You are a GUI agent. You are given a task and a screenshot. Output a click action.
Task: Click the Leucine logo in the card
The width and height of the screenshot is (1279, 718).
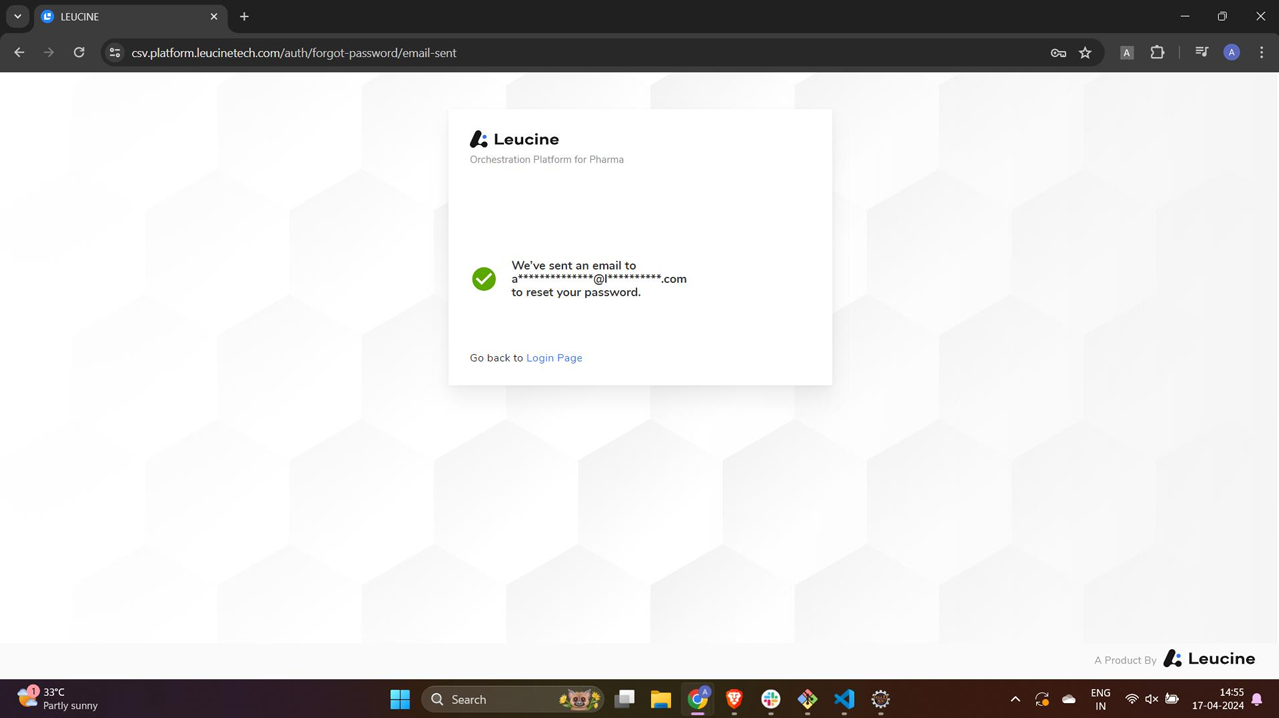click(x=514, y=139)
